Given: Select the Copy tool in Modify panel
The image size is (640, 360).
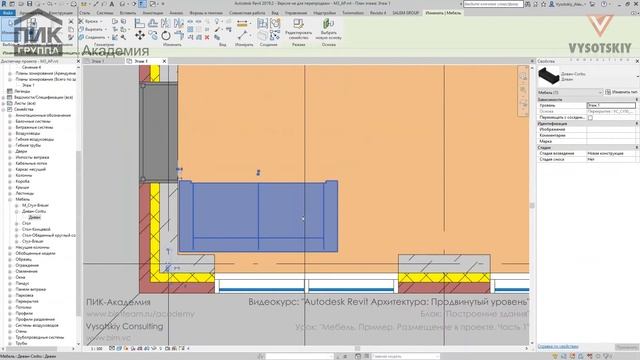Looking at the screenshot, I should click(x=153, y=36).
